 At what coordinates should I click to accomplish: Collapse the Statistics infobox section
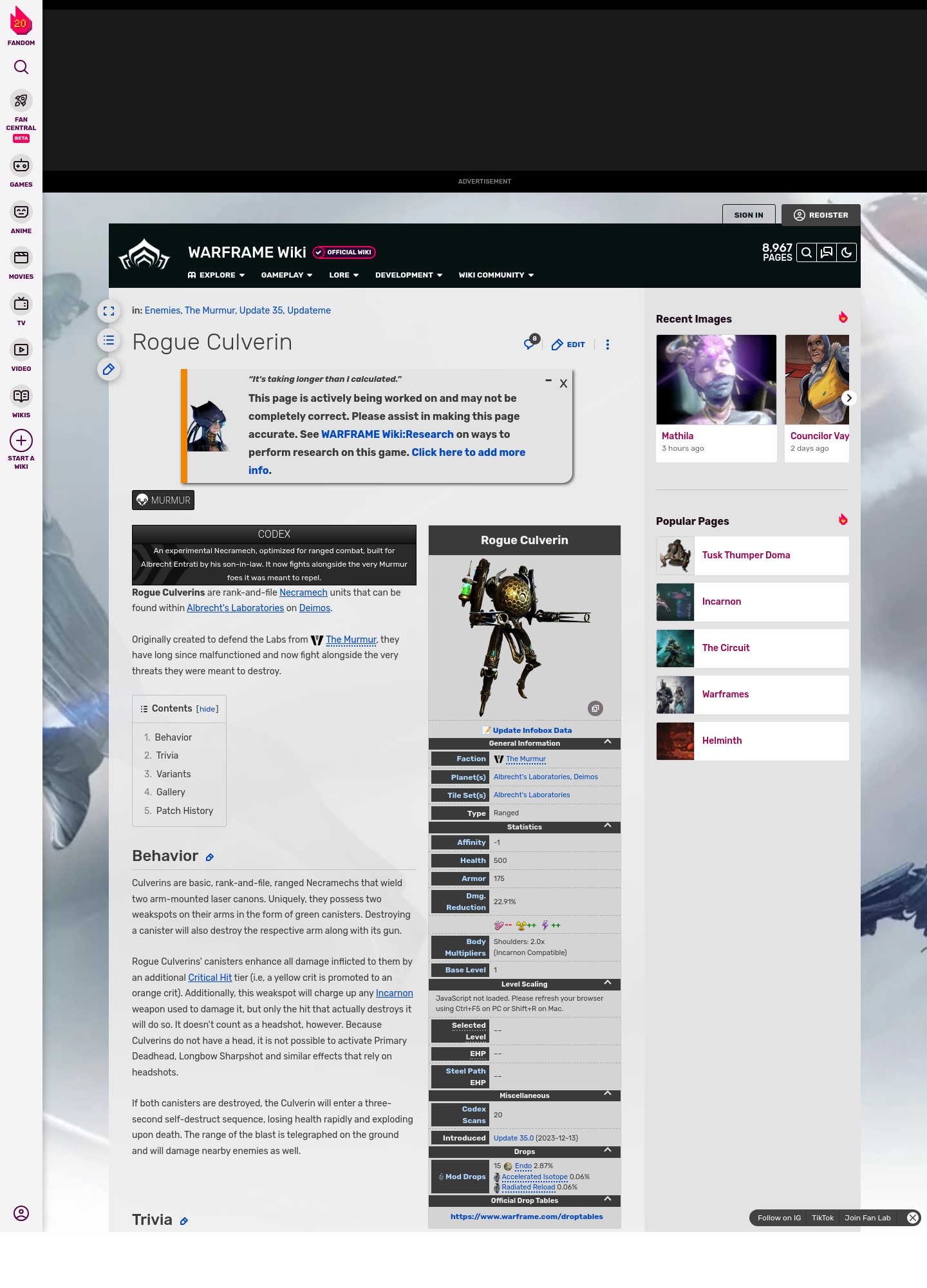coord(608,826)
